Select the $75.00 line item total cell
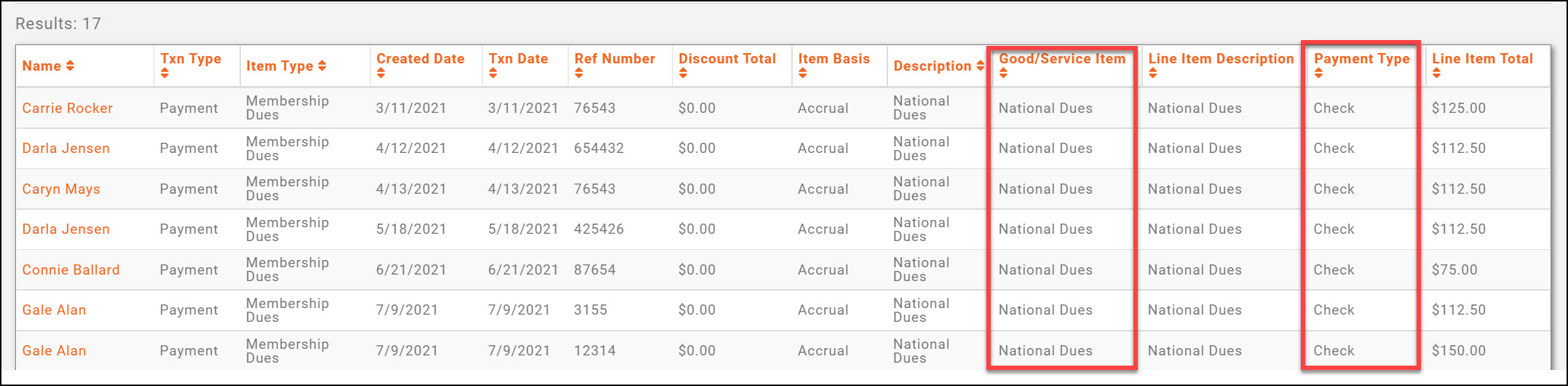 tap(1454, 270)
